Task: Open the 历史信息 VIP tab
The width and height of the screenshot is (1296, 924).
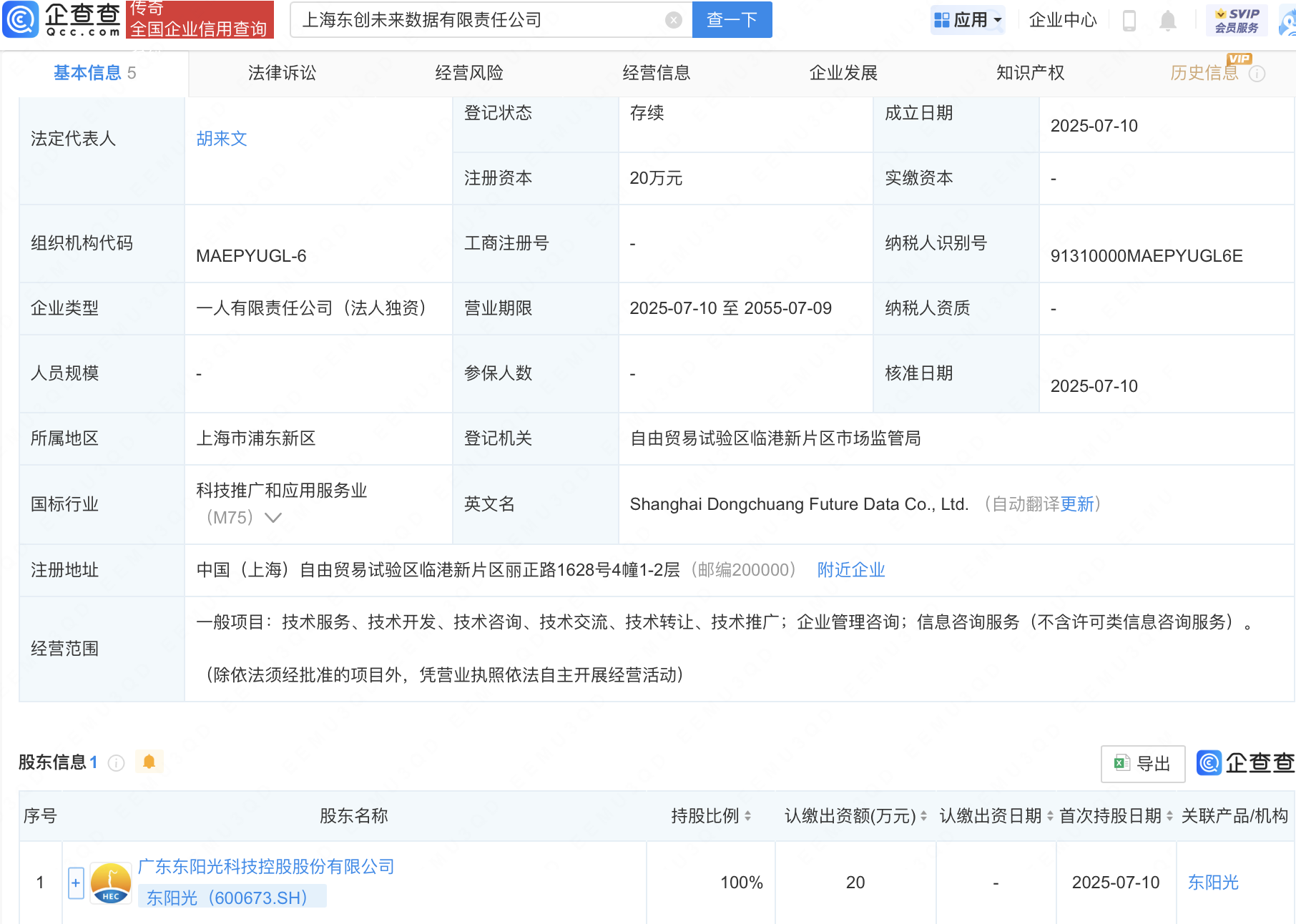Action: point(1204,73)
